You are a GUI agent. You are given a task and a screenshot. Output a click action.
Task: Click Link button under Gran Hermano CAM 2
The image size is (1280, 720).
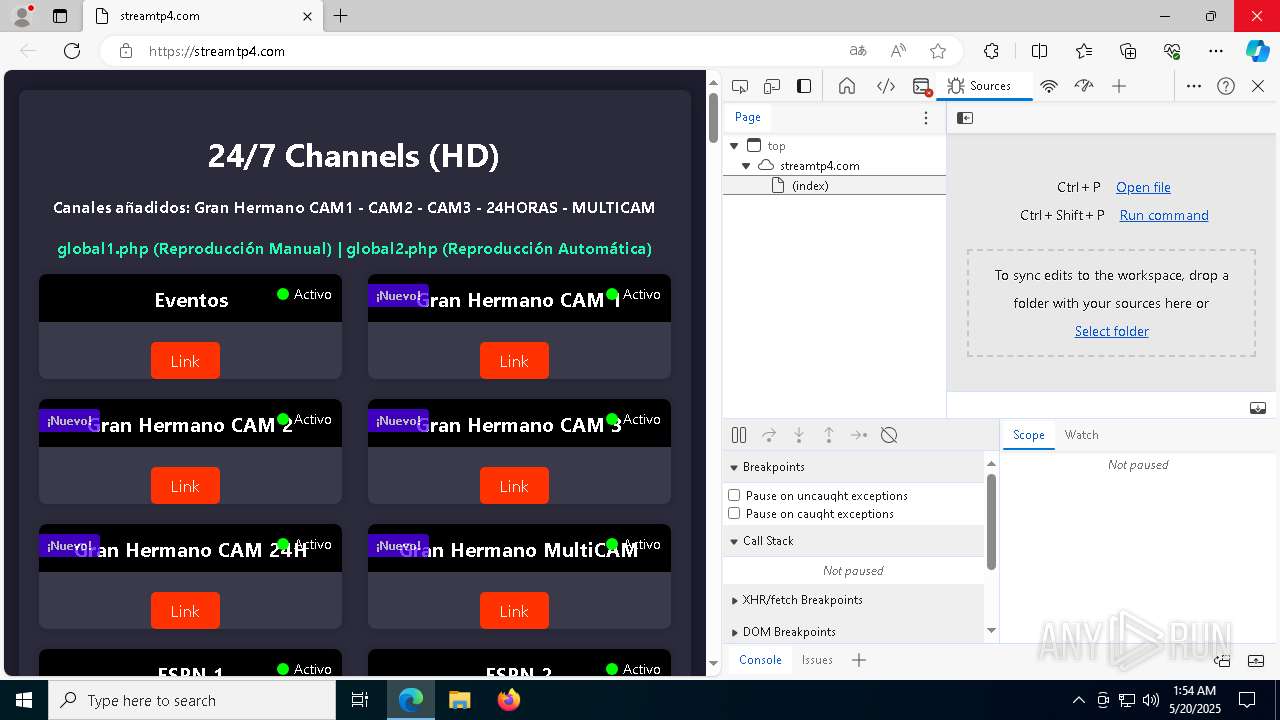tap(185, 486)
